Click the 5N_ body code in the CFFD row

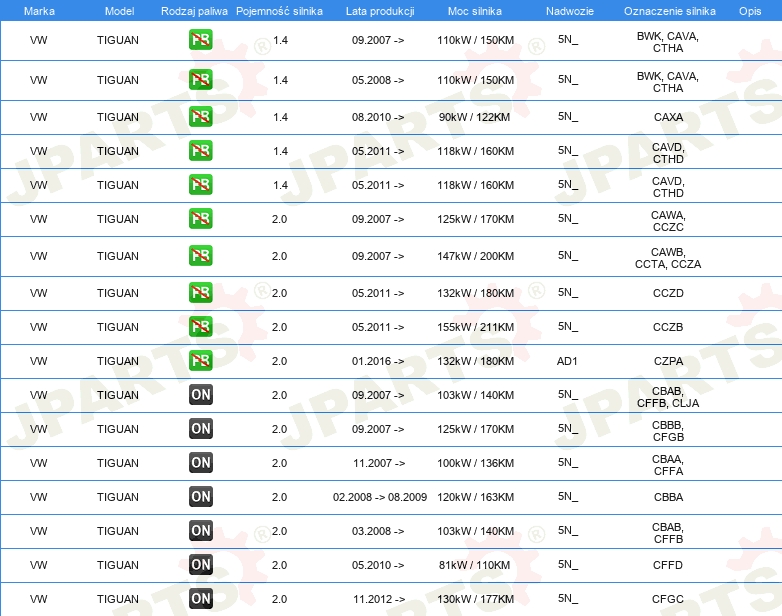(x=568, y=564)
